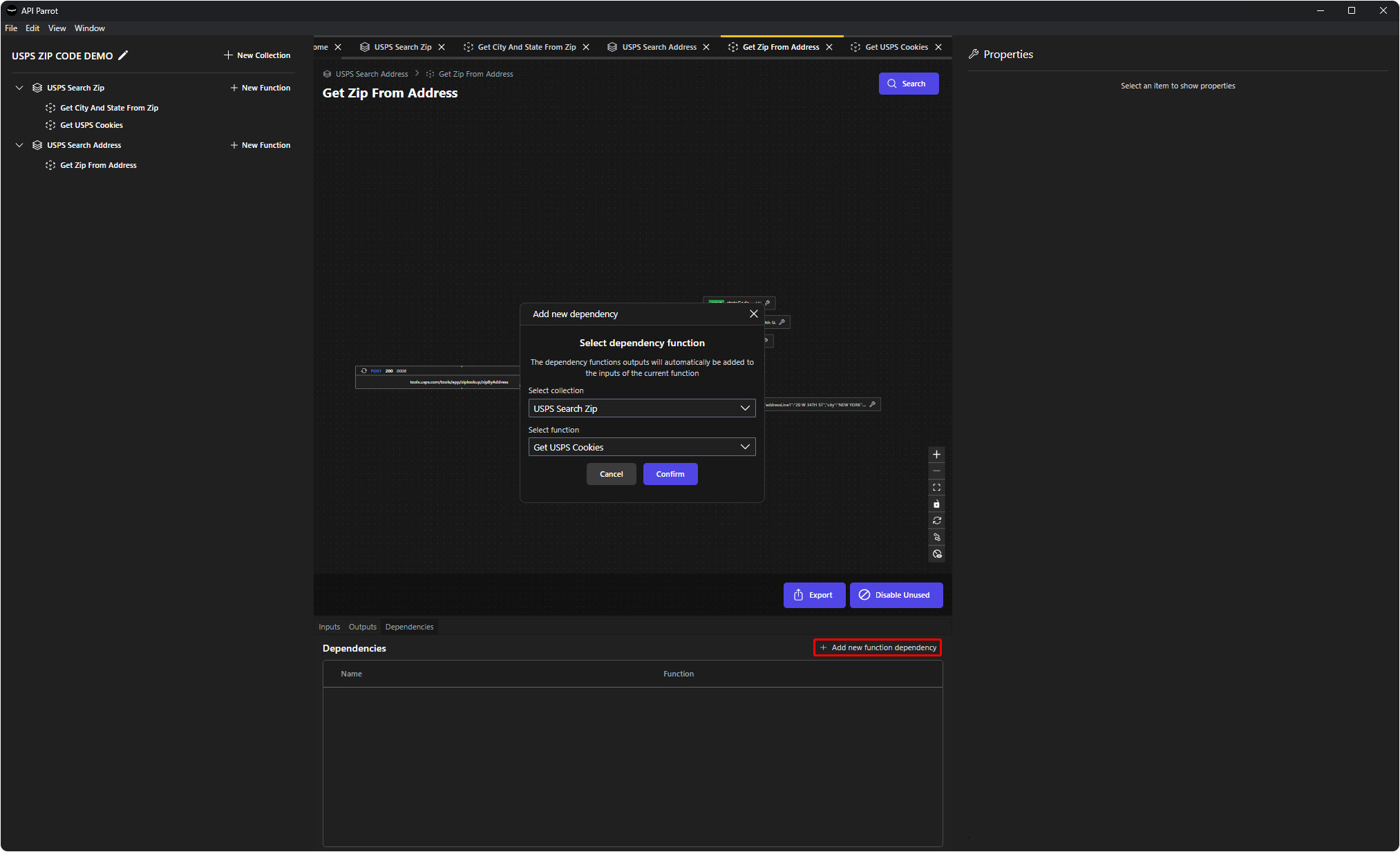1400x852 pixels.
Task: Open the Edit menu
Action: [x=32, y=28]
